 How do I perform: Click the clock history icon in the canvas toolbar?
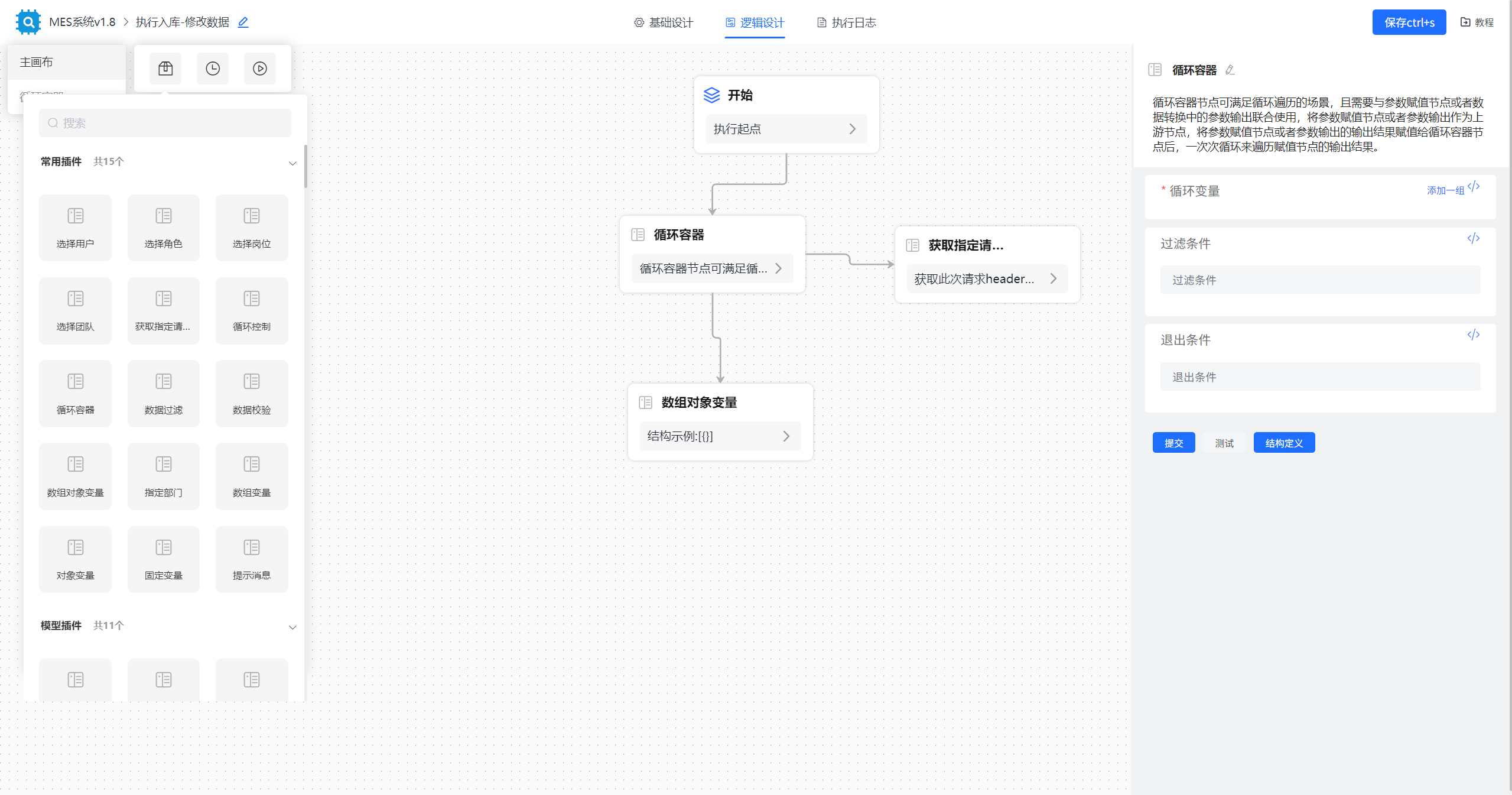pyautogui.click(x=212, y=68)
